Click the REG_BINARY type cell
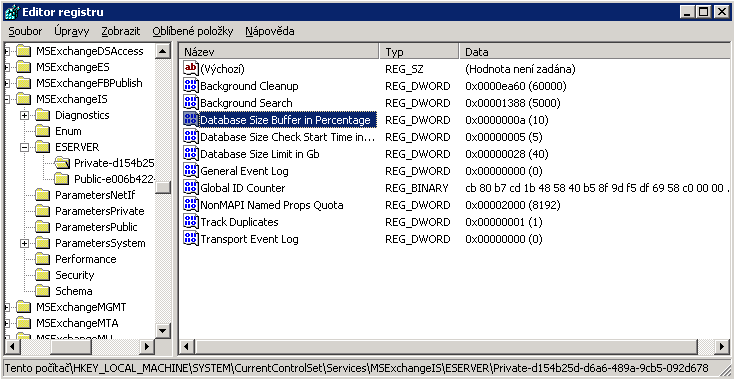734x379 pixels. pyautogui.click(x=416, y=188)
